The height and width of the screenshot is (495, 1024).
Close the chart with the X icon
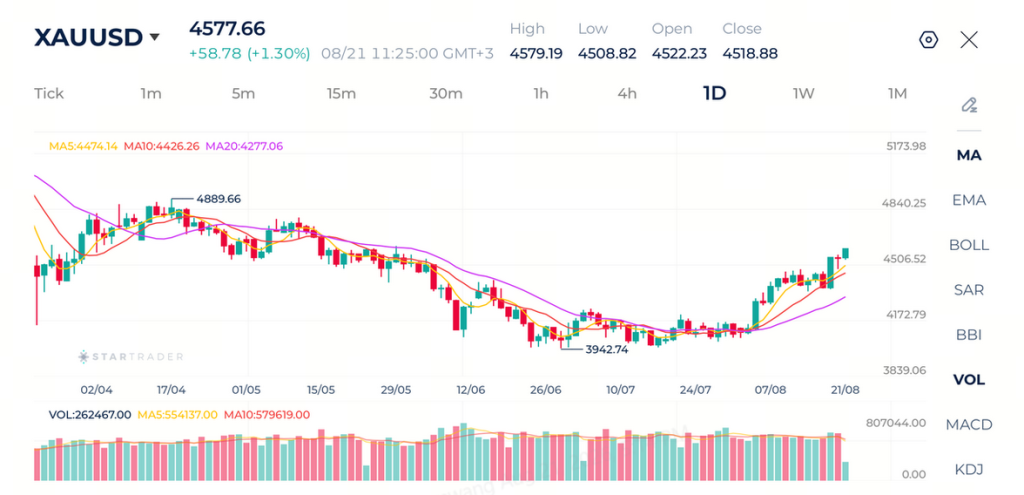click(969, 40)
